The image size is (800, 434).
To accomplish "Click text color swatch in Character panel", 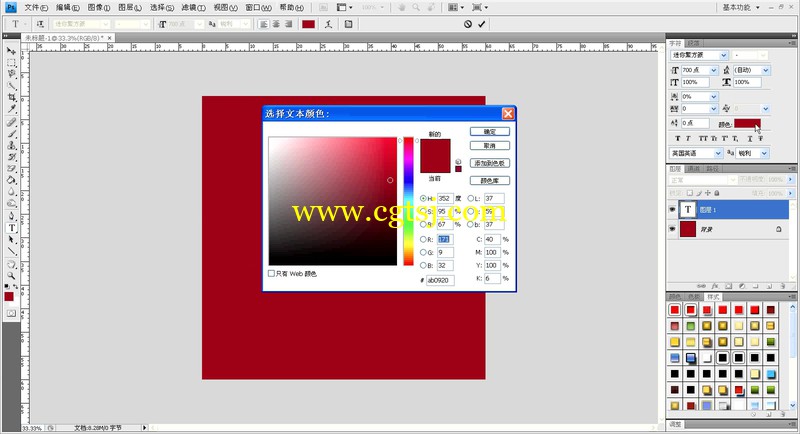I will click(747, 123).
